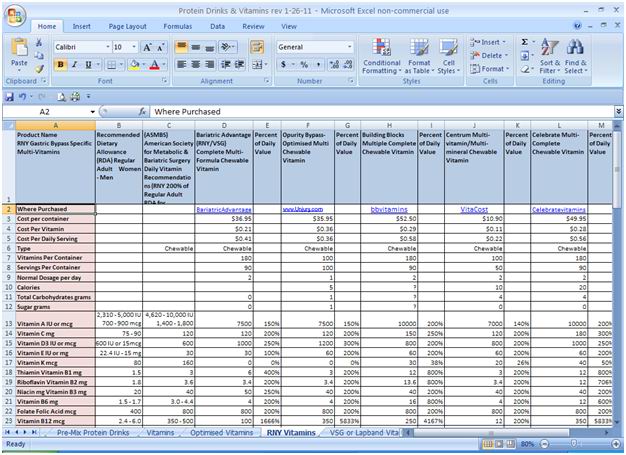Open the Format cells menu
Image resolution: width=626 pixels, height=455 pixels.
489,69
